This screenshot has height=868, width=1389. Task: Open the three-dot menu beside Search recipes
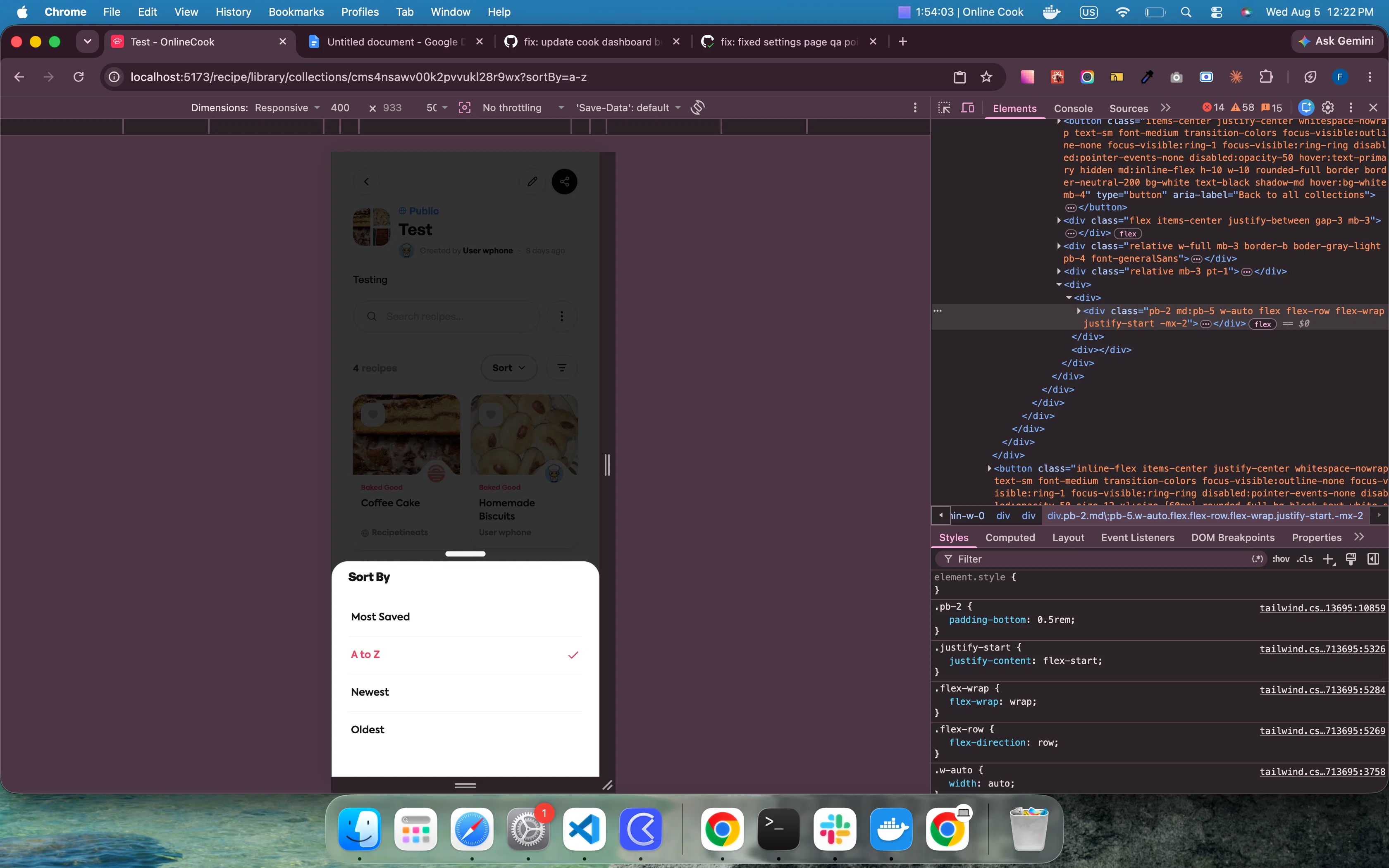pyautogui.click(x=562, y=316)
